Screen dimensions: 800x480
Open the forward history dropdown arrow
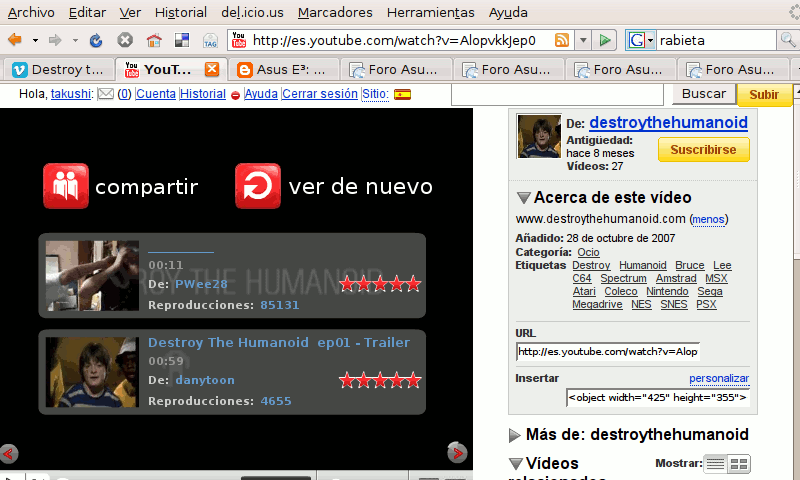[x=75, y=40]
